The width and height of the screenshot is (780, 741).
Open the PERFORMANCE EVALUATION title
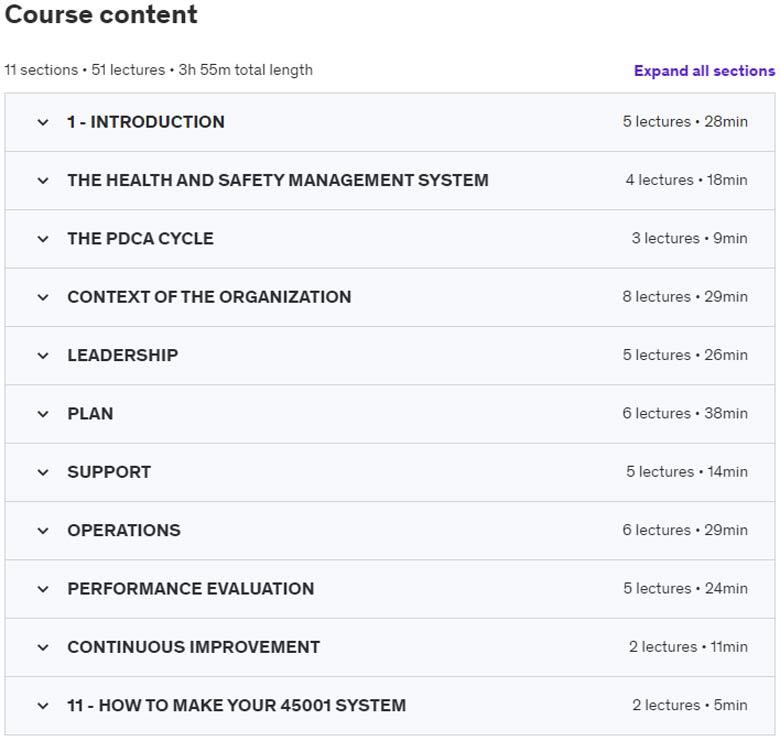pyautogui.click(x=191, y=589)
